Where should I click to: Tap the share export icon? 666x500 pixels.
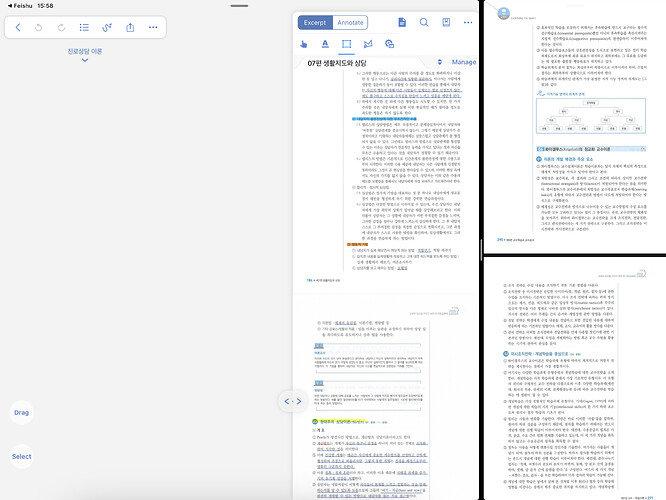(130, 28)
